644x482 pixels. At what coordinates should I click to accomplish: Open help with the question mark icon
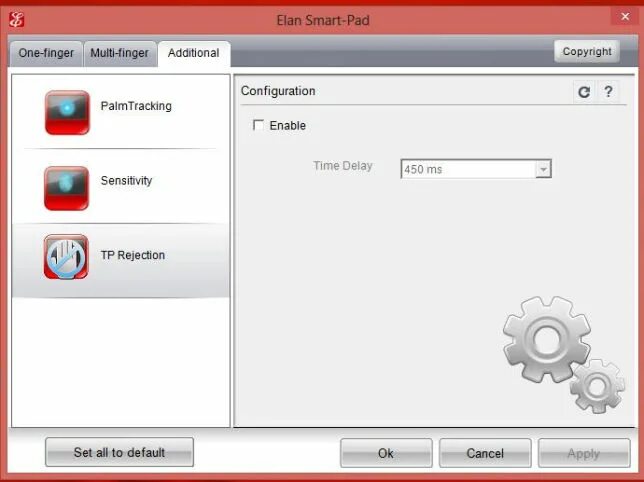608,92
